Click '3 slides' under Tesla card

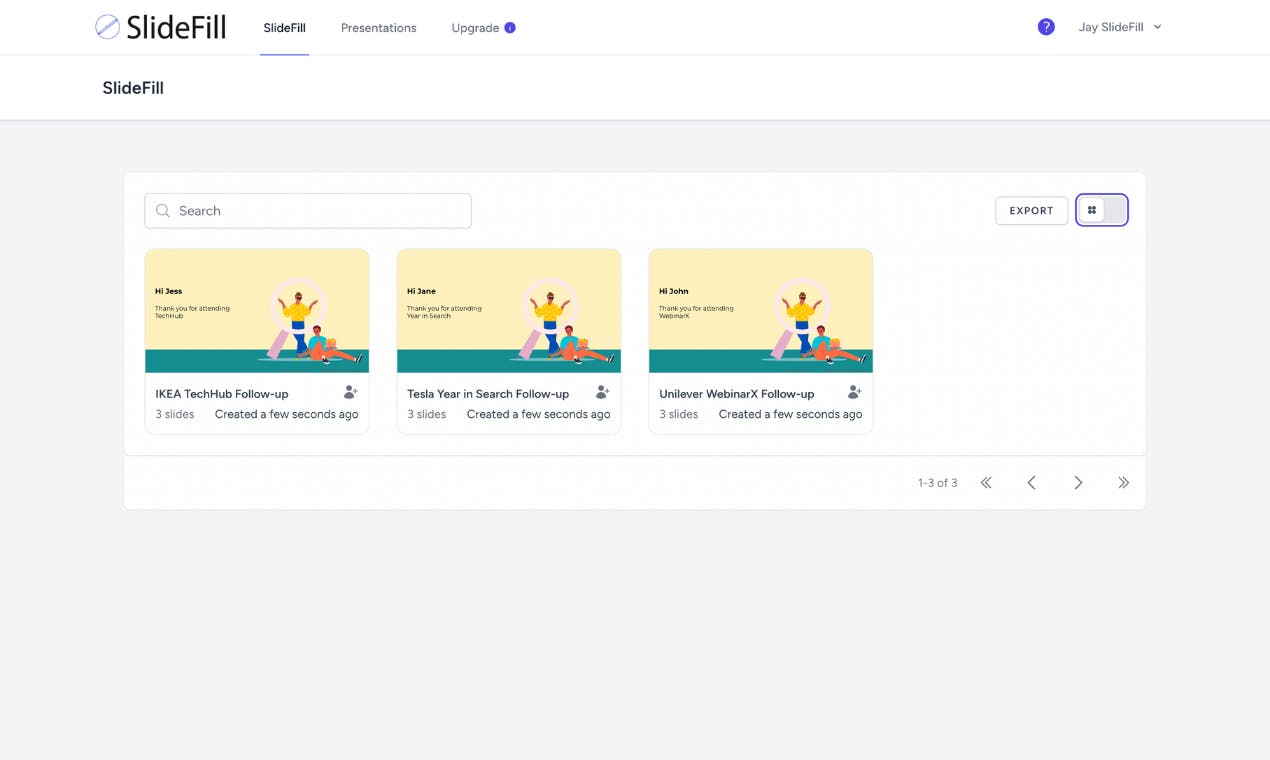click(427, 414)
